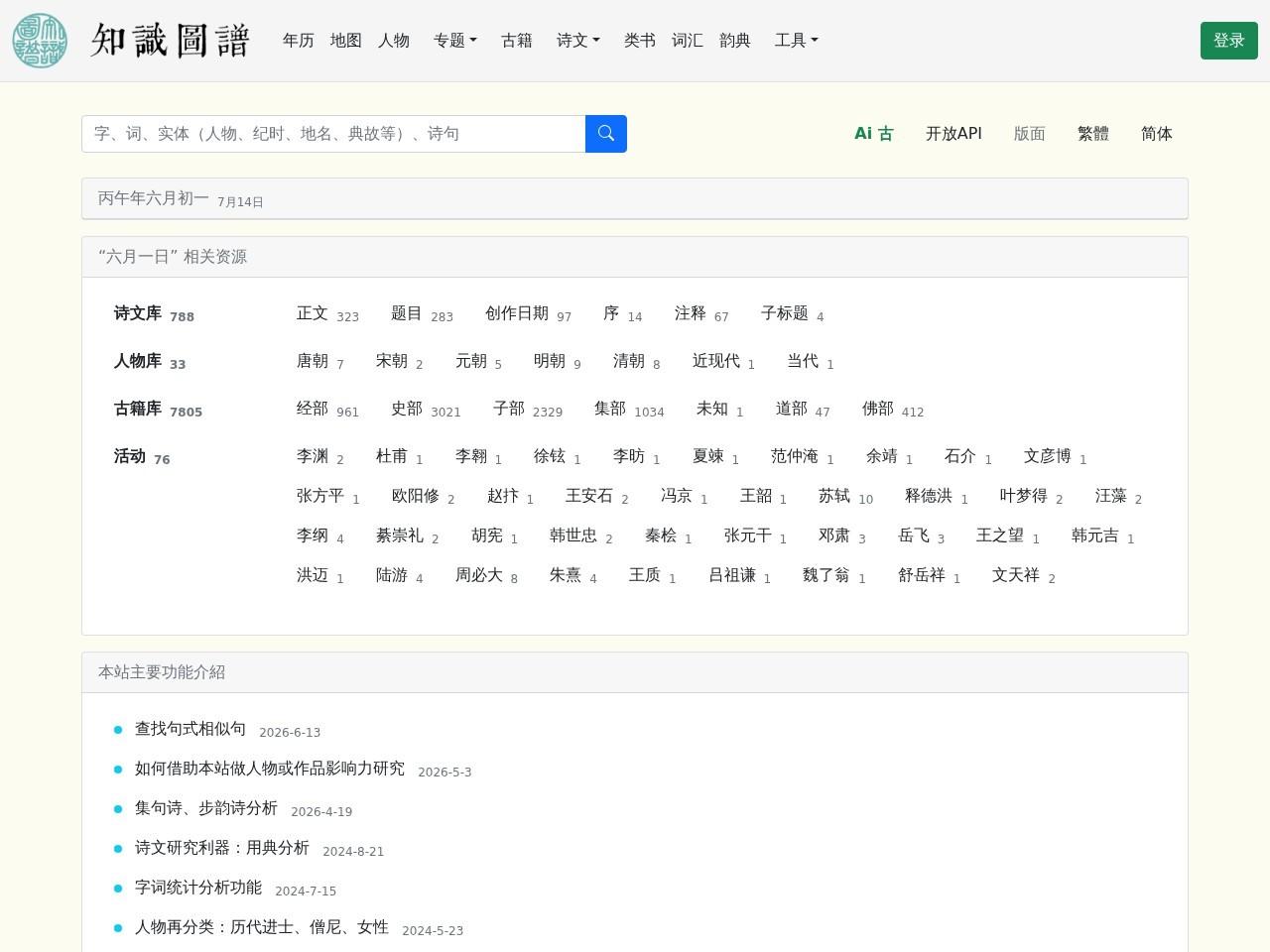Click the 版面 link

(1030, 134)
